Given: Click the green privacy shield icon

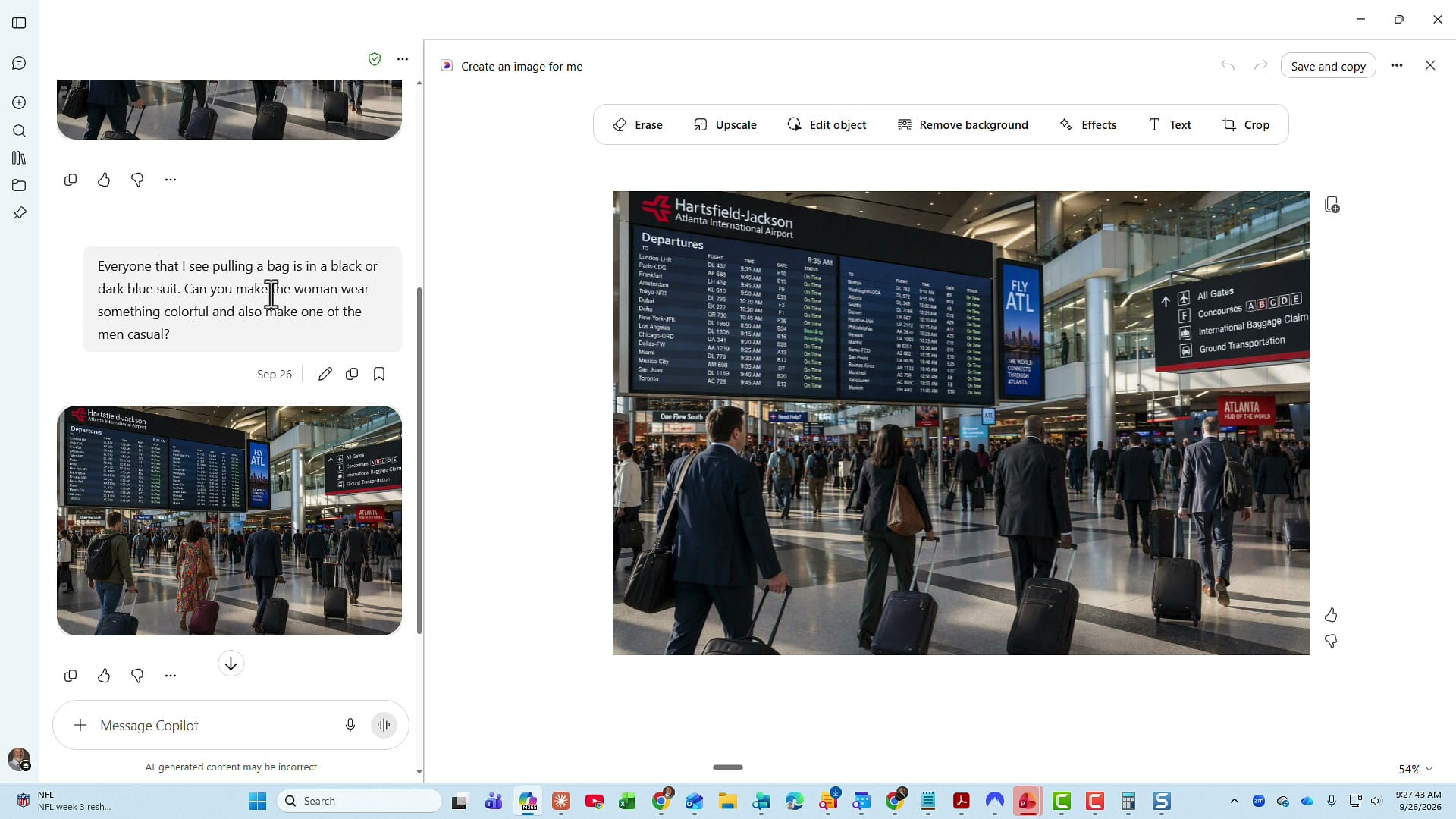Looking at the screenshot, I should 374,59.
